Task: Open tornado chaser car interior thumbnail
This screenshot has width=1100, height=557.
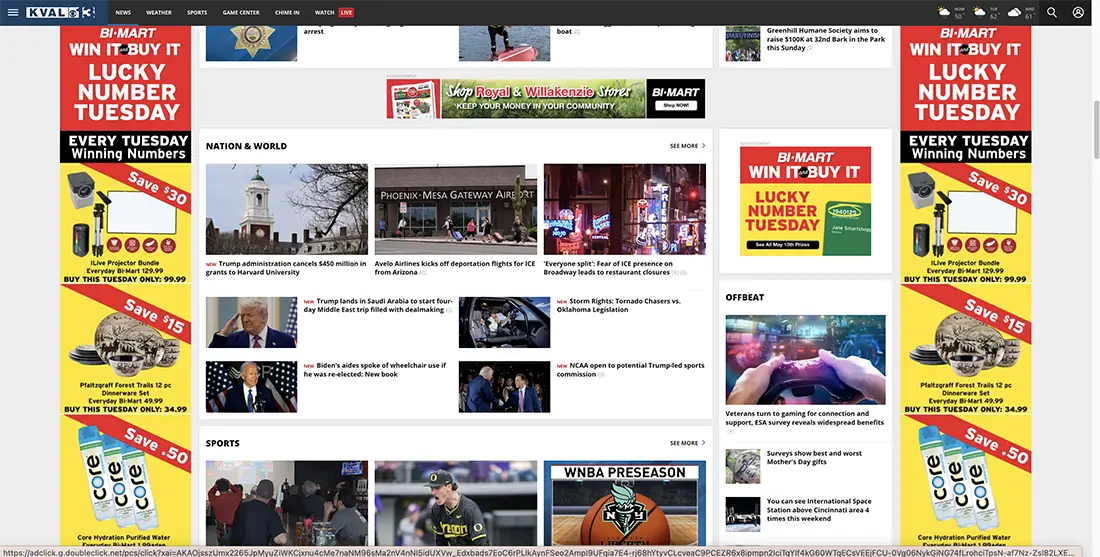Action: tap(504, 323)
